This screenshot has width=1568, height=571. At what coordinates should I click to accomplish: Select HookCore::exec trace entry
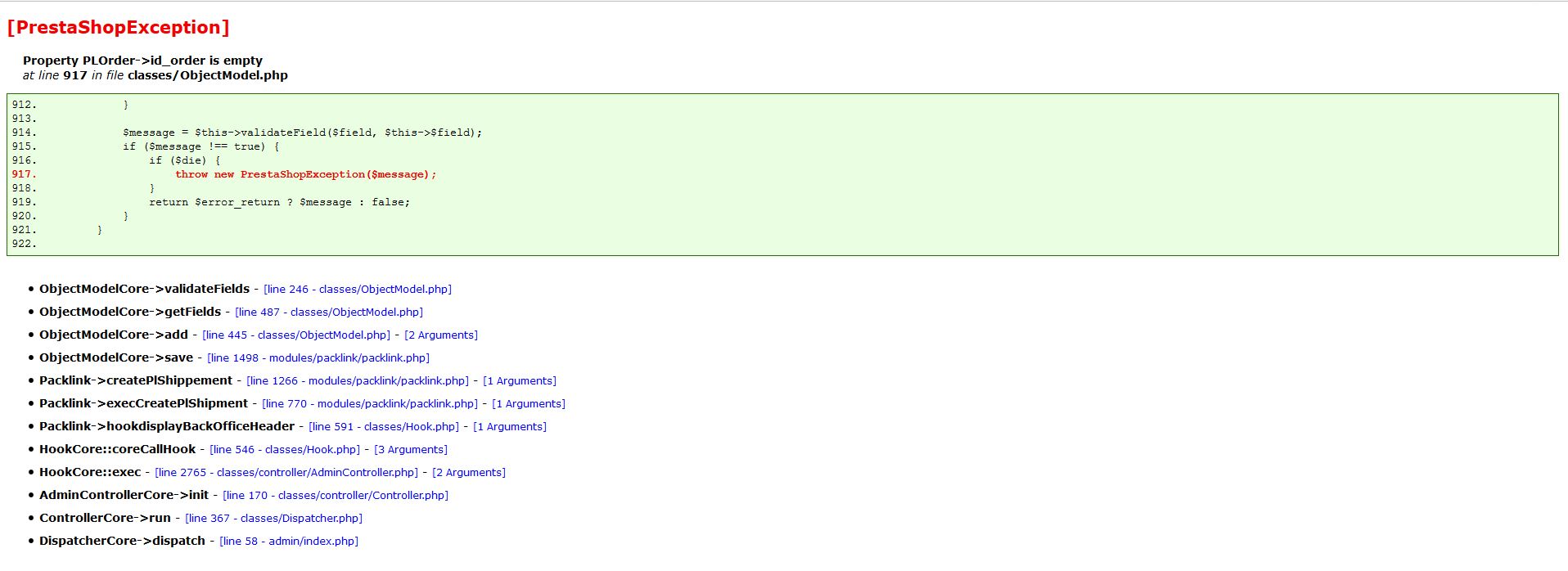90,472
